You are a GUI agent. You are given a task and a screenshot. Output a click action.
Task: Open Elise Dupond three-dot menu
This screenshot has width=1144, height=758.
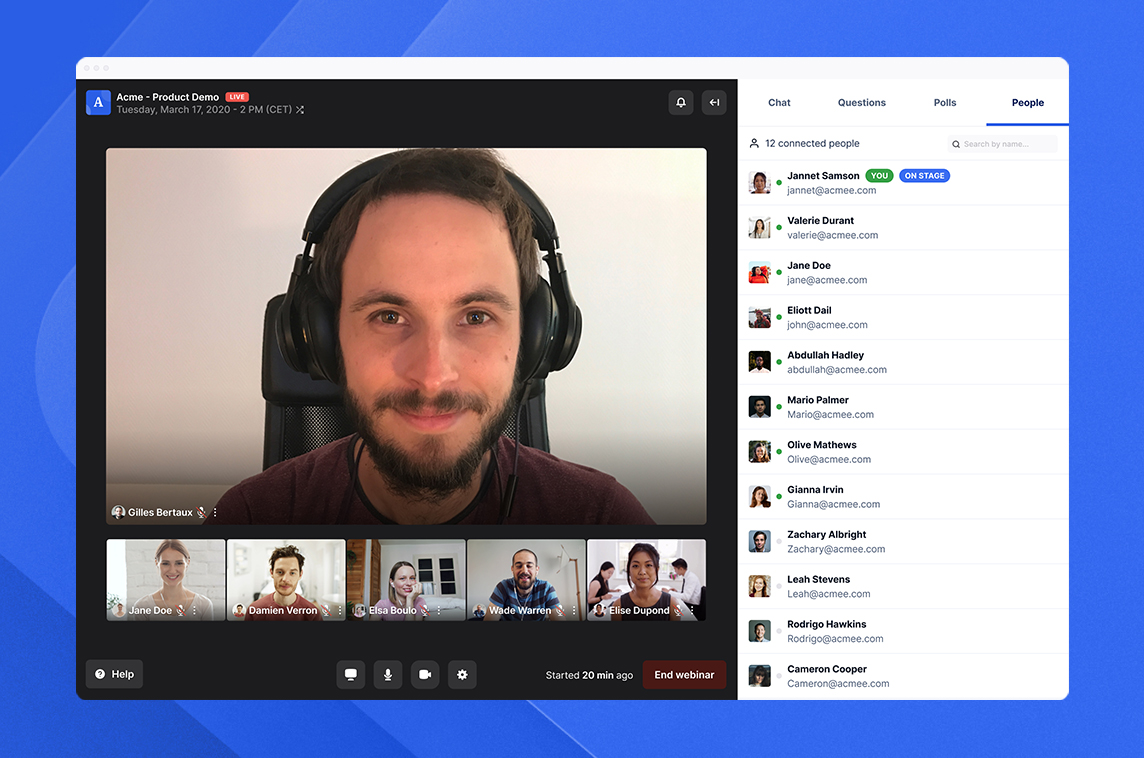pyautogui.click(x=692, y=611)
